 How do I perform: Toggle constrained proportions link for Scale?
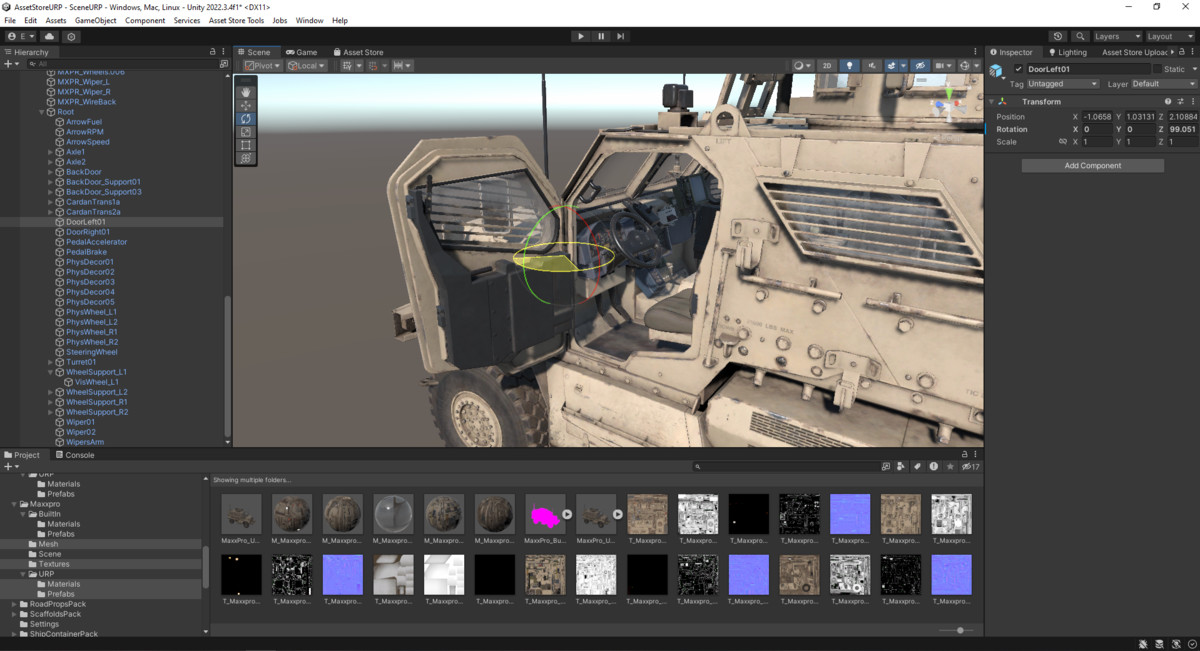[x=1062, y=142]
